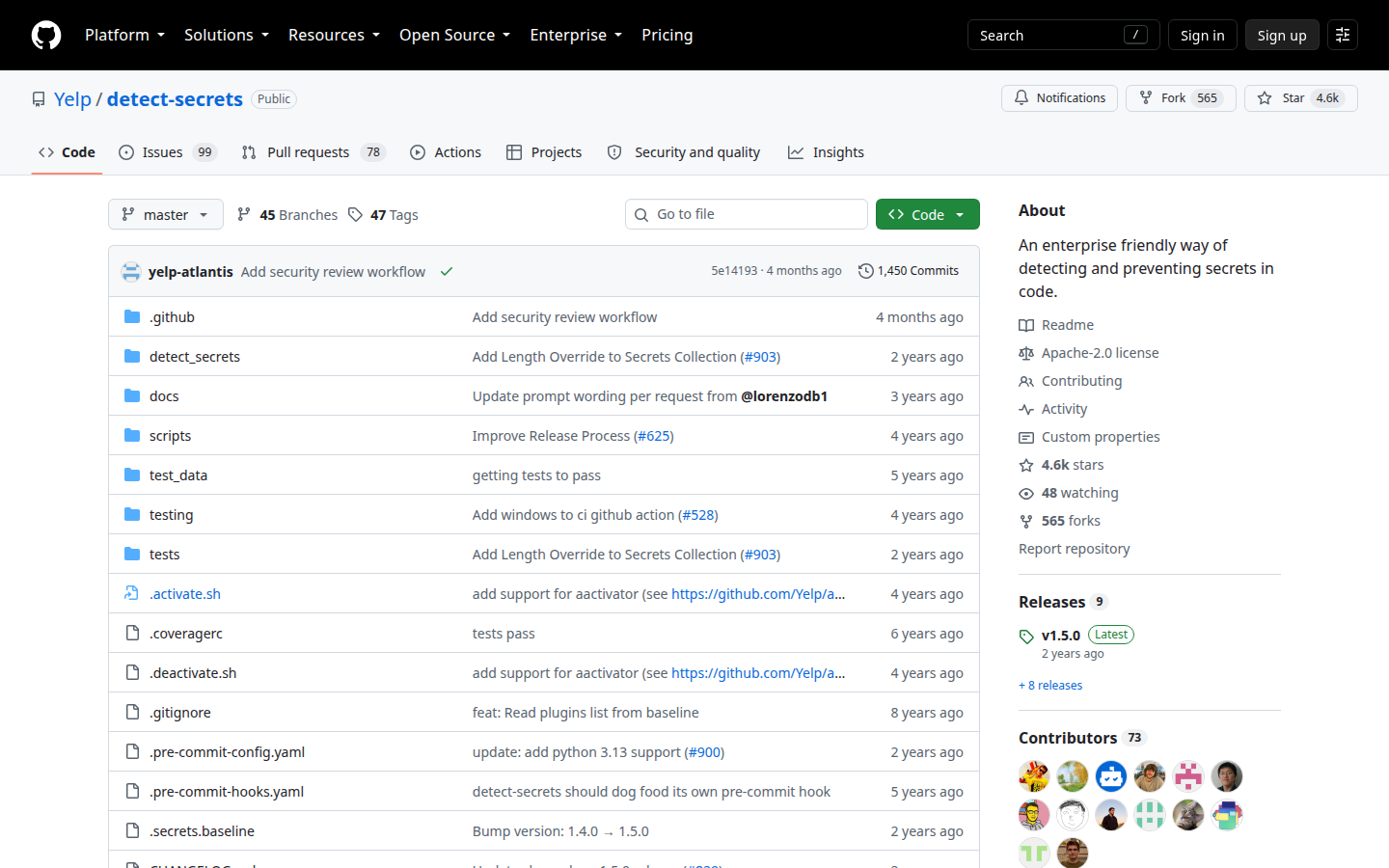View the 48 watching list

[x=1069, y=493]
